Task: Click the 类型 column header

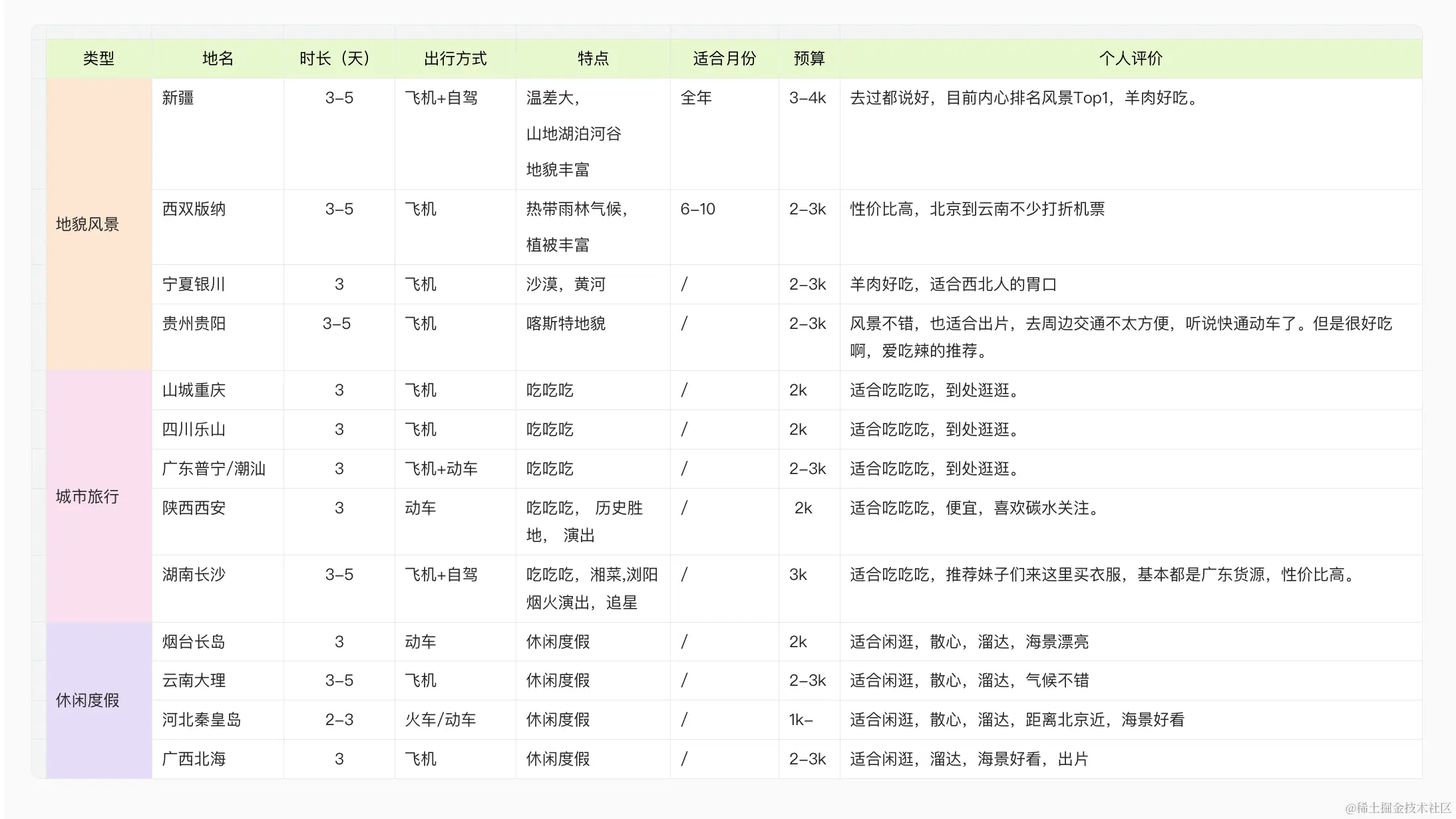Action: pyautogui.click(x=98, y=59)
